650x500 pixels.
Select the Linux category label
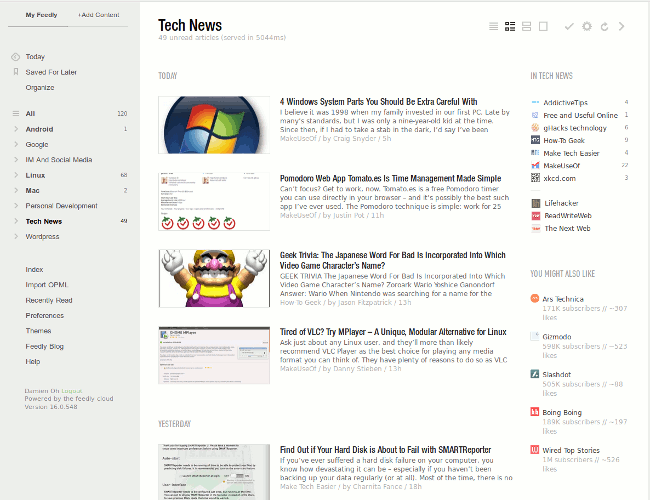35,175
